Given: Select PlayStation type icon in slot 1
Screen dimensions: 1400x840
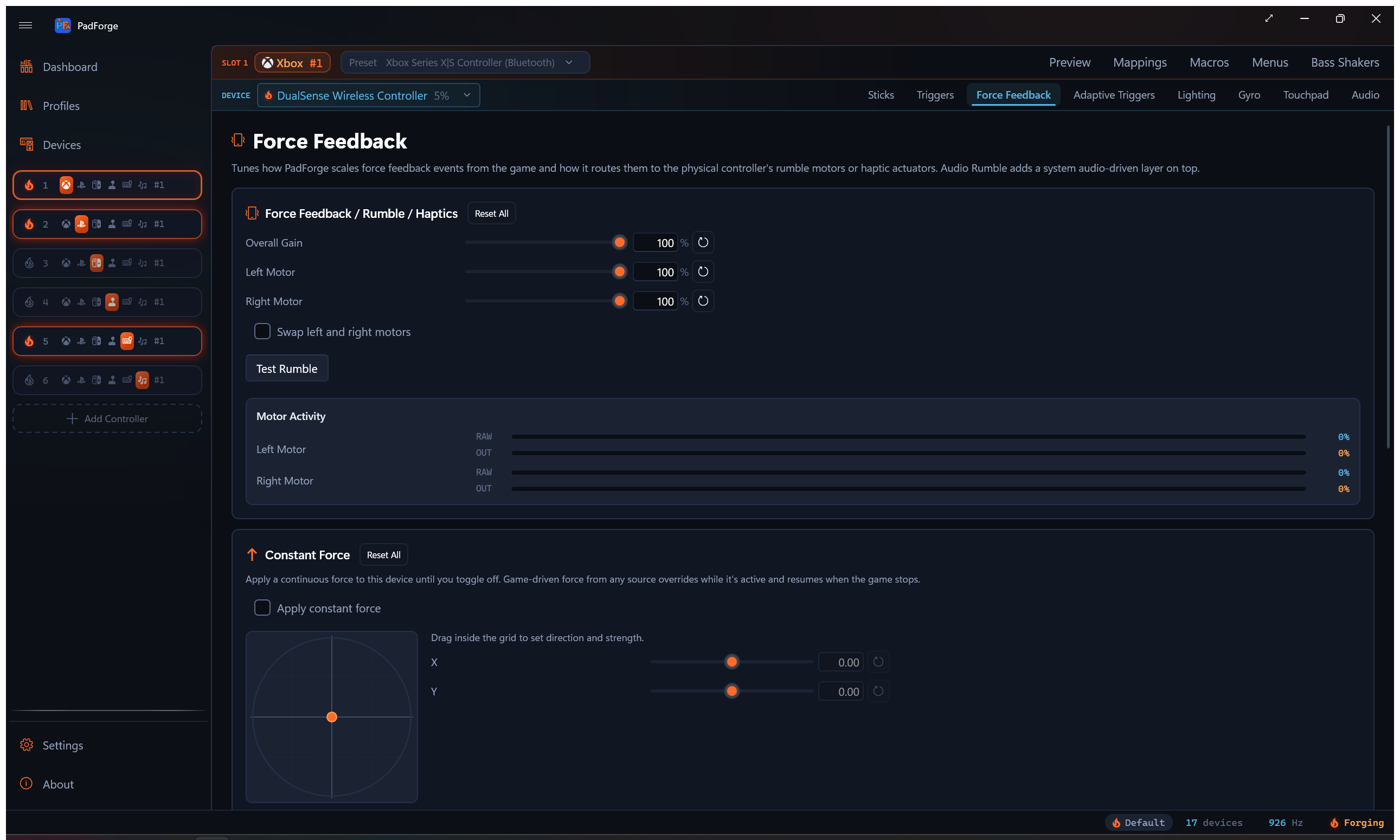Looking at the screenshot, I should (81, 185).
